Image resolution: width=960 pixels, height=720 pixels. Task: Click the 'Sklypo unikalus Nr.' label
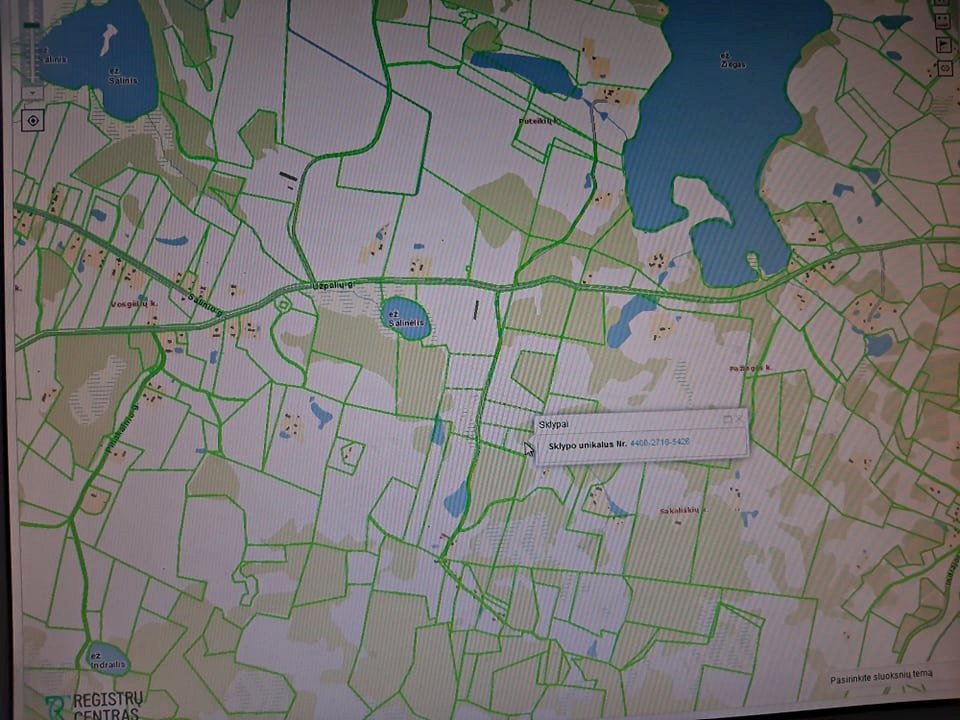point(587,444)
